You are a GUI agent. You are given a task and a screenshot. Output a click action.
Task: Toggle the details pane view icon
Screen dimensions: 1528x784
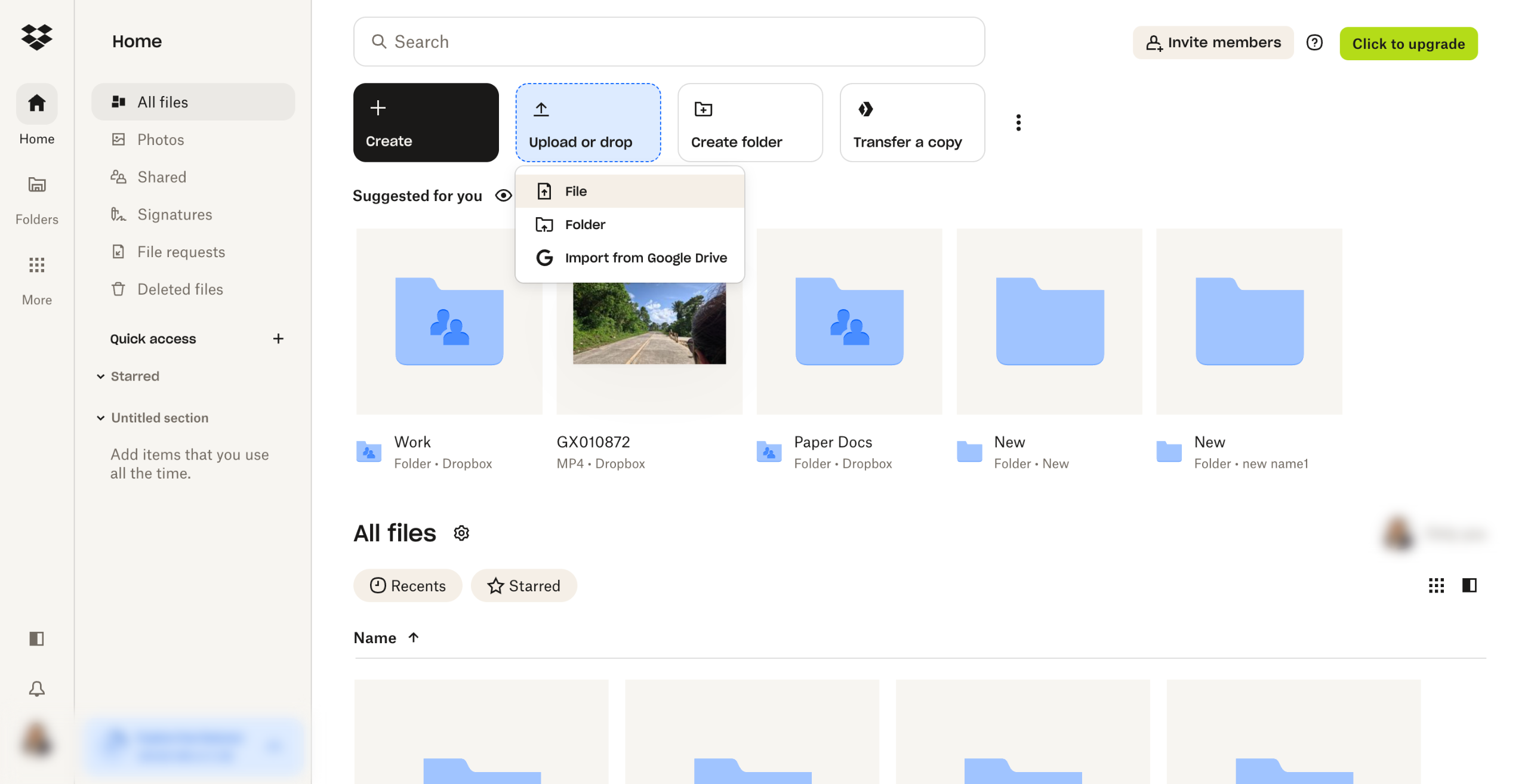click(1469, 585)
